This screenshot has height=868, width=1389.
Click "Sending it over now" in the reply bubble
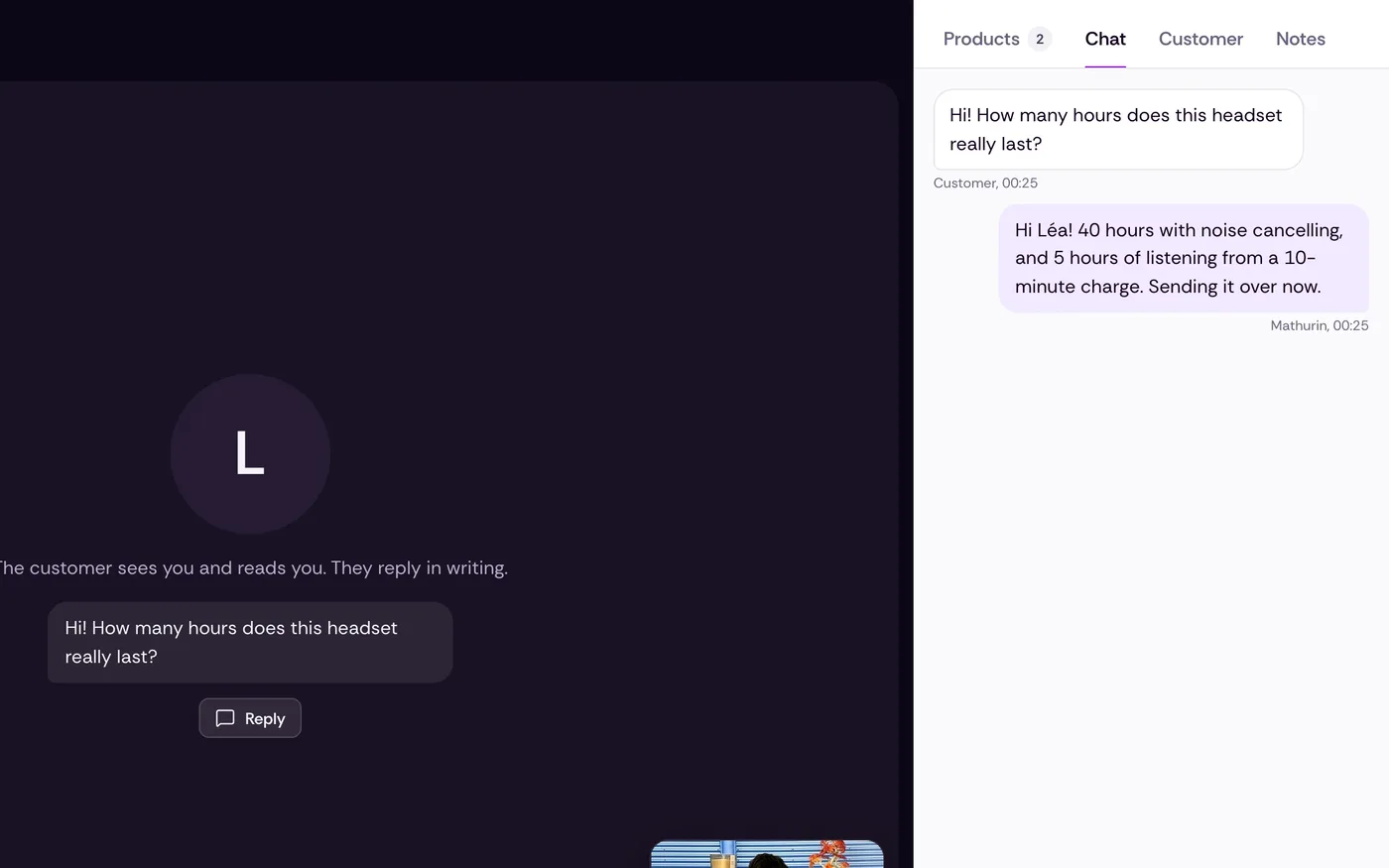(1234, 287)
